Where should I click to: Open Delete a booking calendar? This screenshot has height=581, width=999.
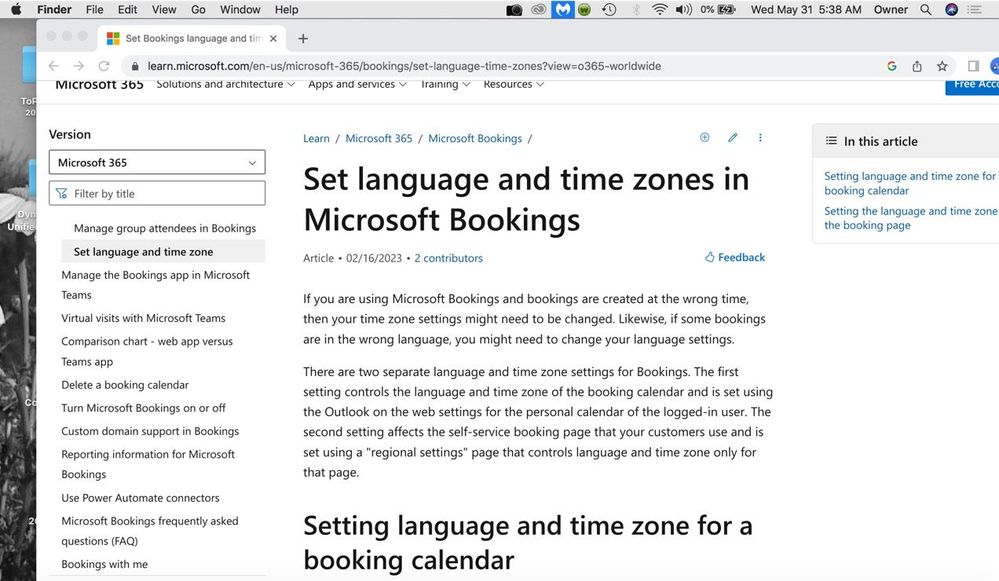click(x=125, y=385)
